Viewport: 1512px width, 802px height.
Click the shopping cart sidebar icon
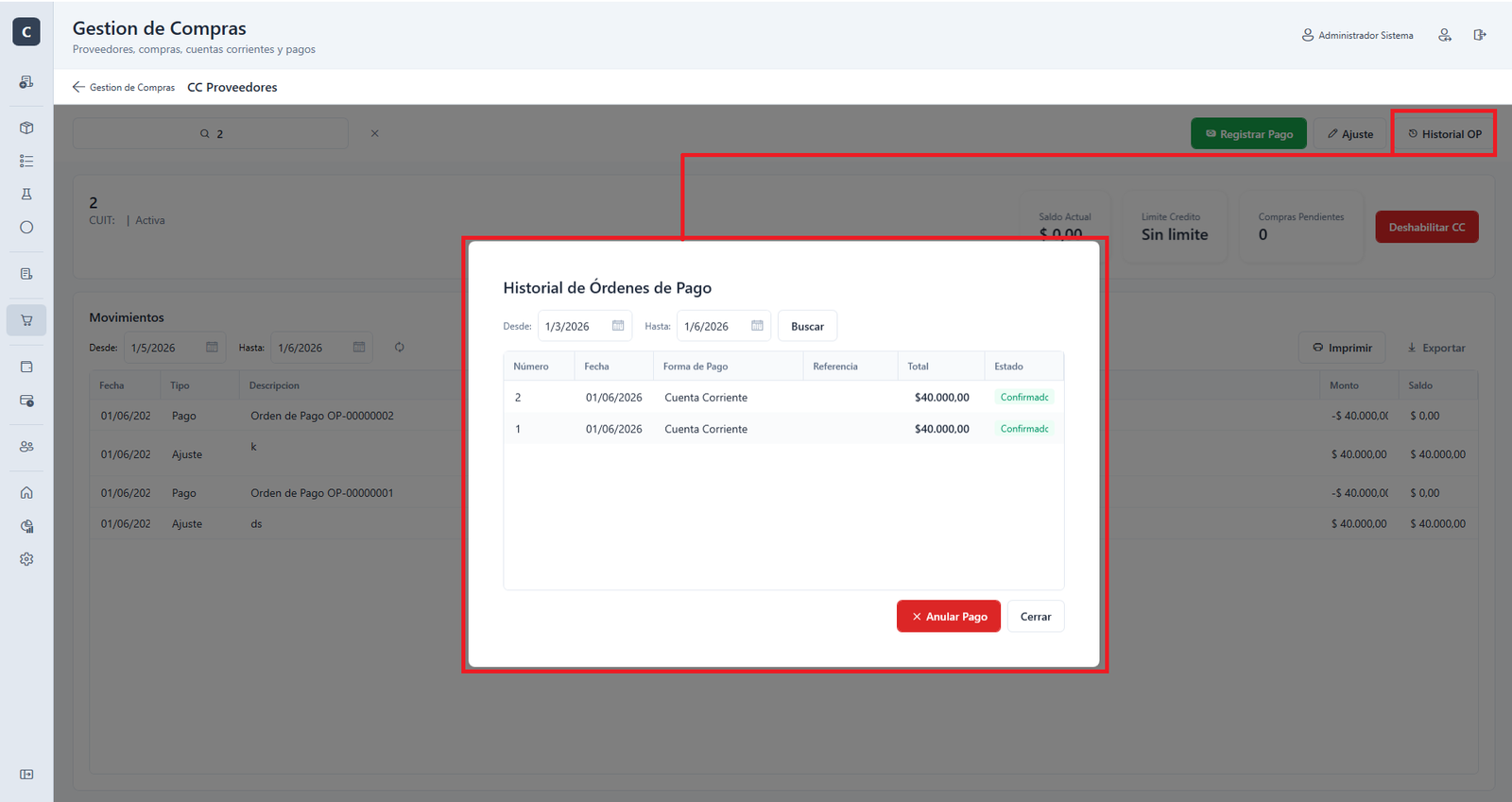tap(26, 320)
